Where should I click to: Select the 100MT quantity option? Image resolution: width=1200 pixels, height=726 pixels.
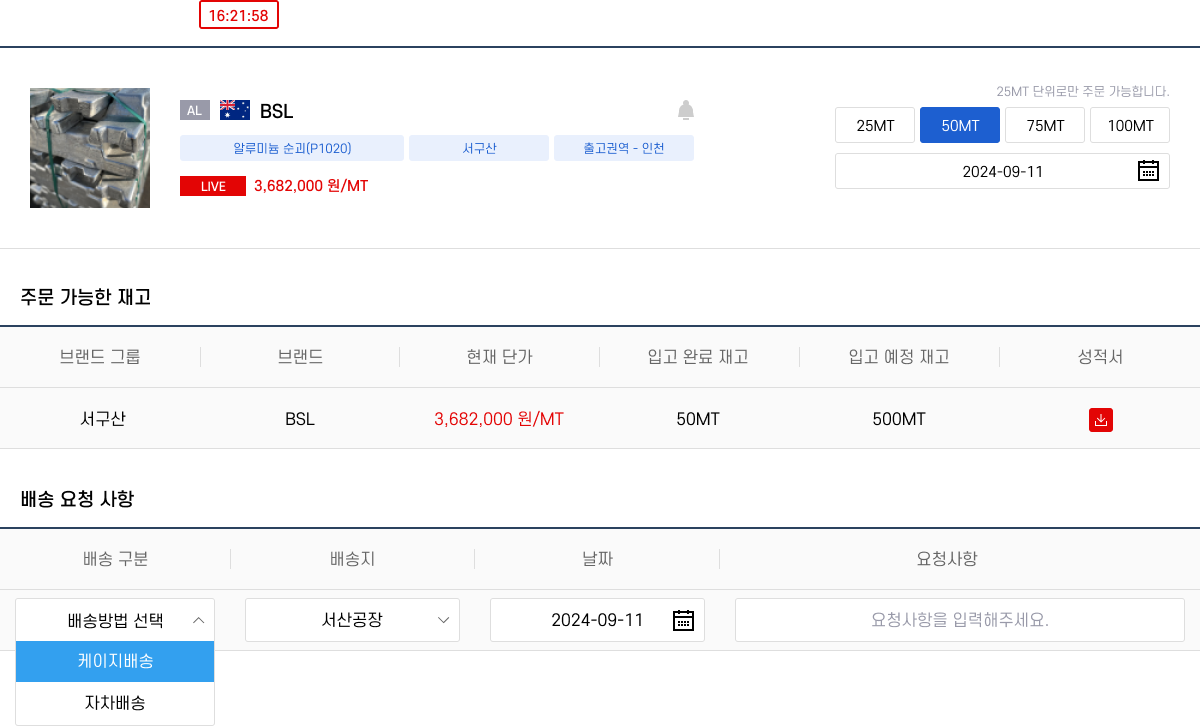[1130, 126]
